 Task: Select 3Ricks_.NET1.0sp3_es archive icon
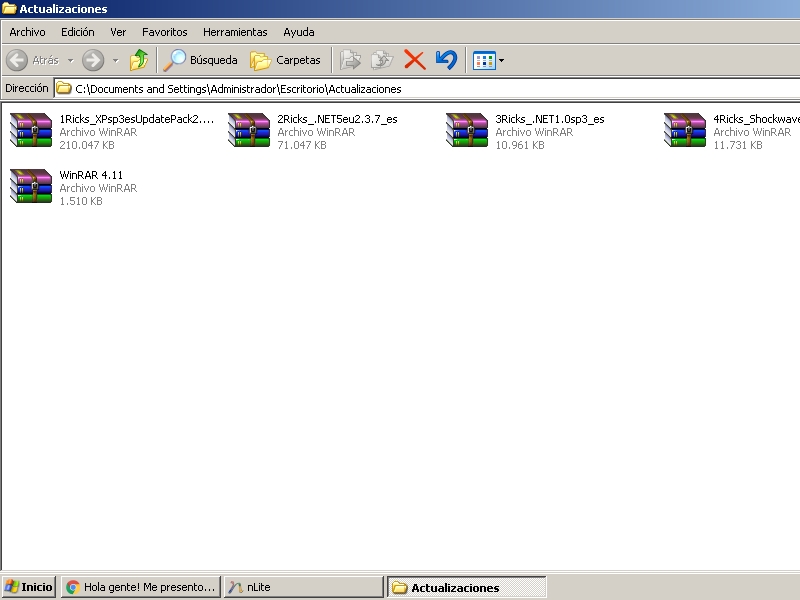click(x=467, y=130)
